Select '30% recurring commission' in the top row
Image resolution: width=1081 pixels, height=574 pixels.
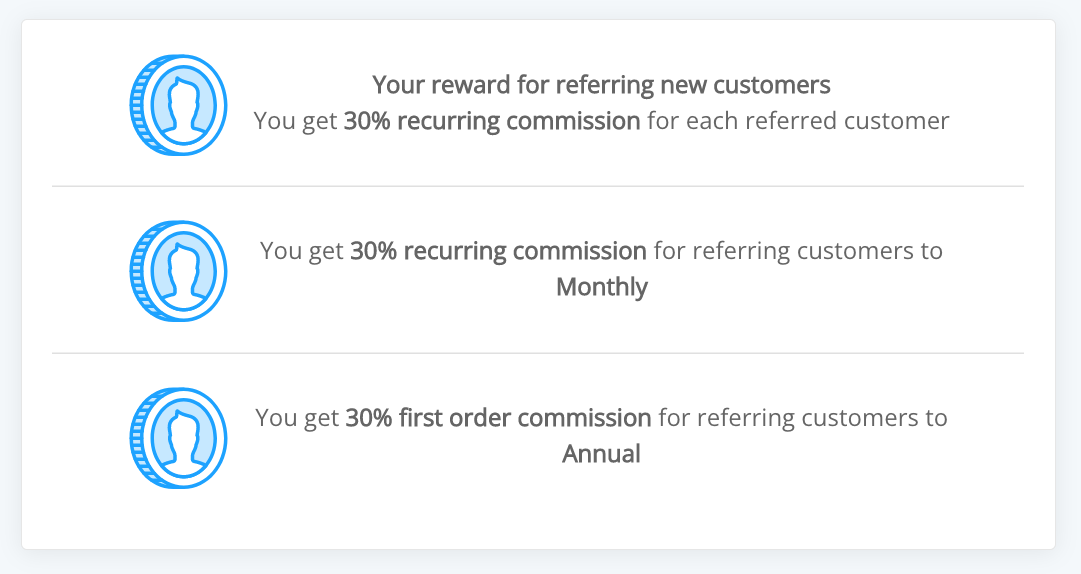[492, 121]
